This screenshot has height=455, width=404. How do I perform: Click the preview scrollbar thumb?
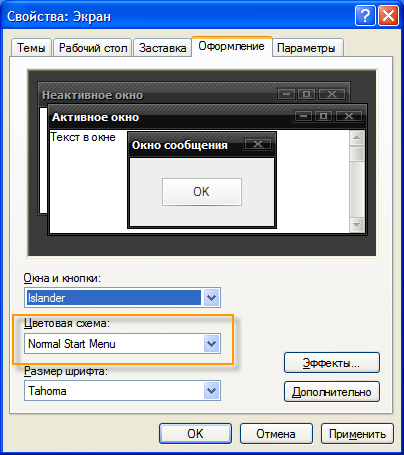tap(357, 154)
